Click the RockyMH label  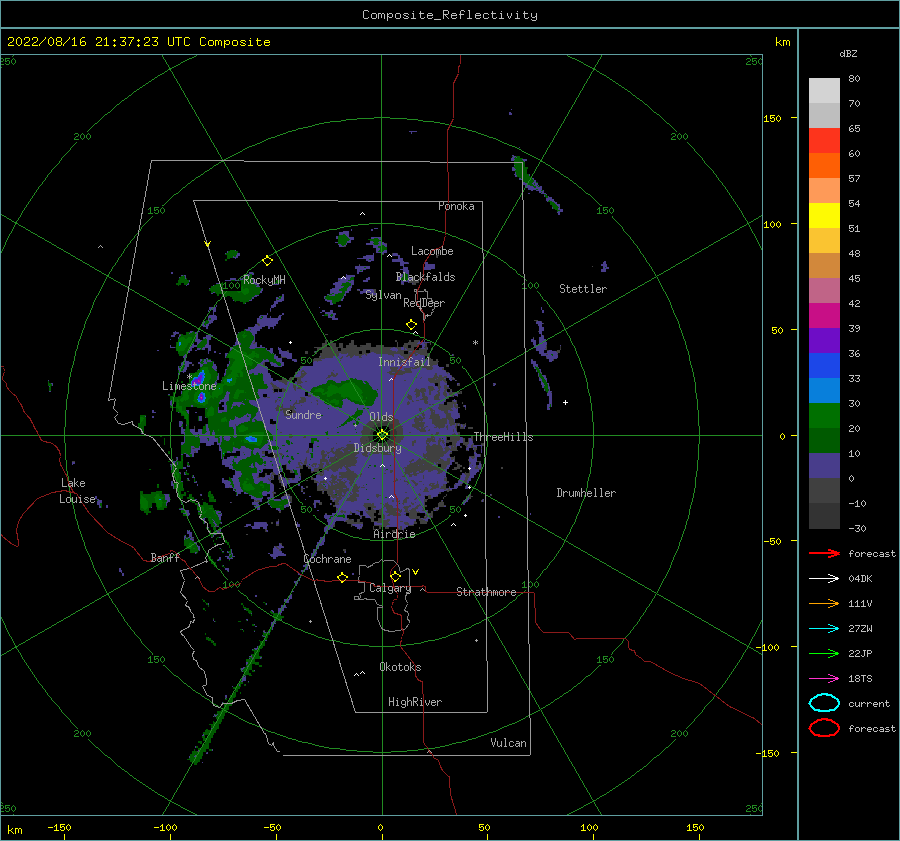click(264, 280)
